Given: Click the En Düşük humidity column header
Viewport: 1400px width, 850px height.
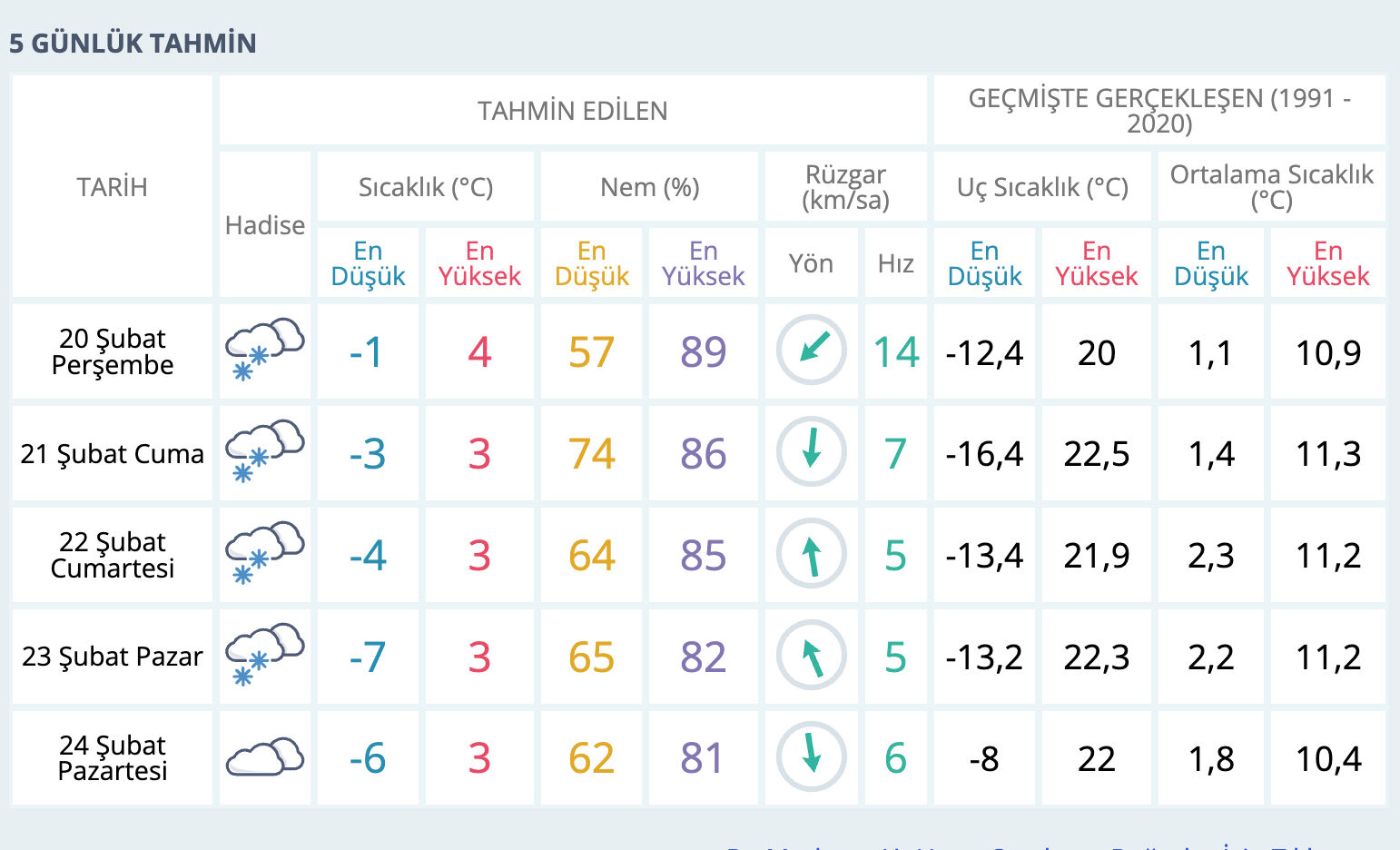Looking at the screenshot, I should coord(591,263).
